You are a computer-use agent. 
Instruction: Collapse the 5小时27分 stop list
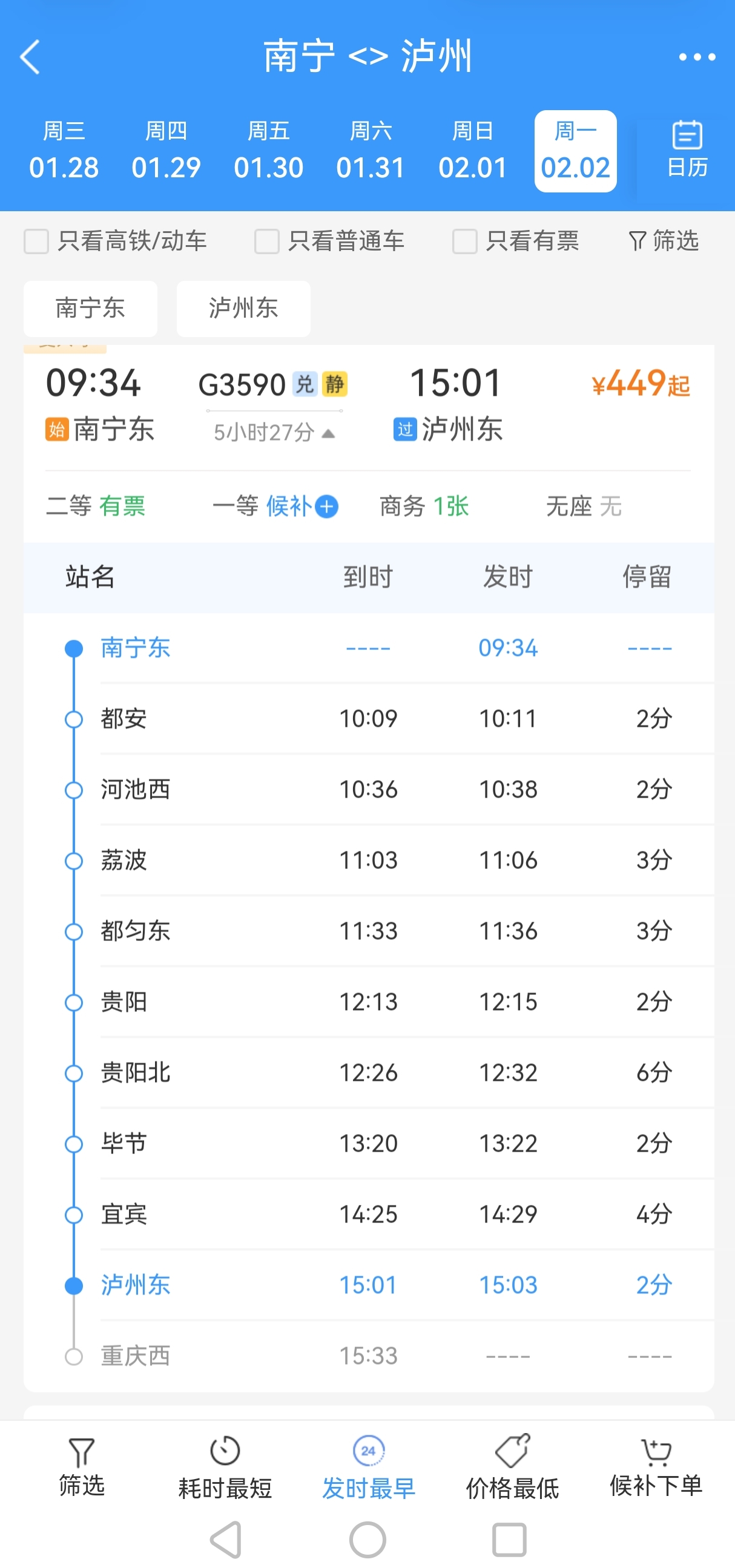point(328,433)
